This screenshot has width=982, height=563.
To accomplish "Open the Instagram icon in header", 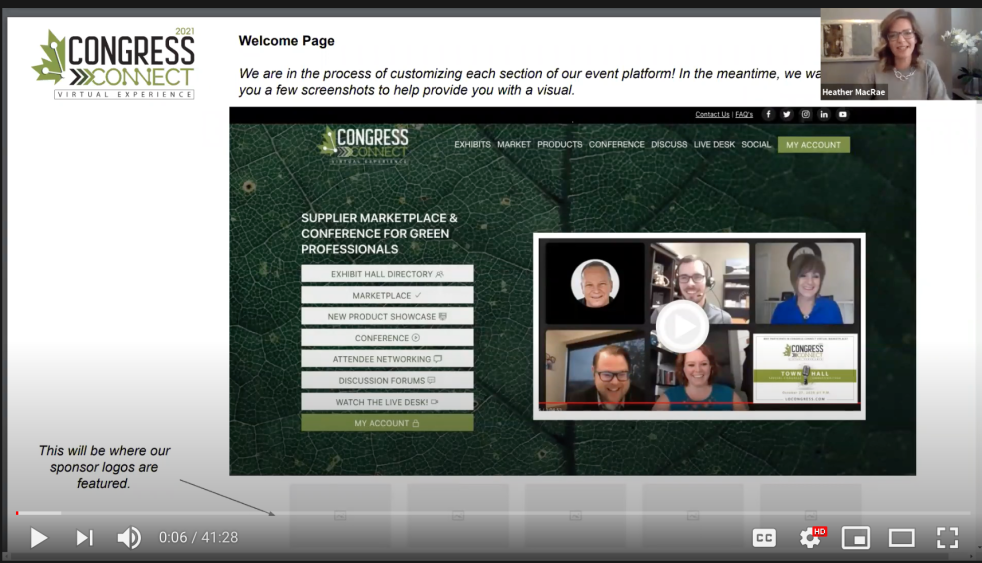I will click(x=806, y=115).
